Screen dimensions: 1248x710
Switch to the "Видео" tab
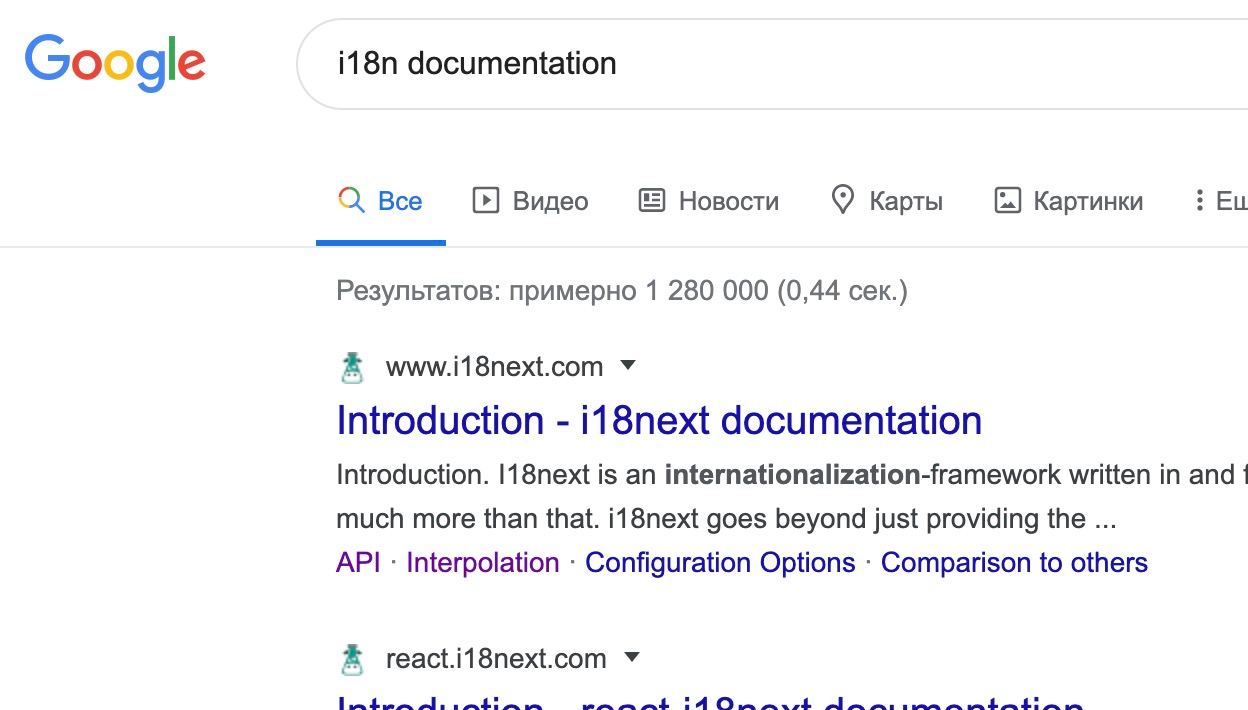530,201
